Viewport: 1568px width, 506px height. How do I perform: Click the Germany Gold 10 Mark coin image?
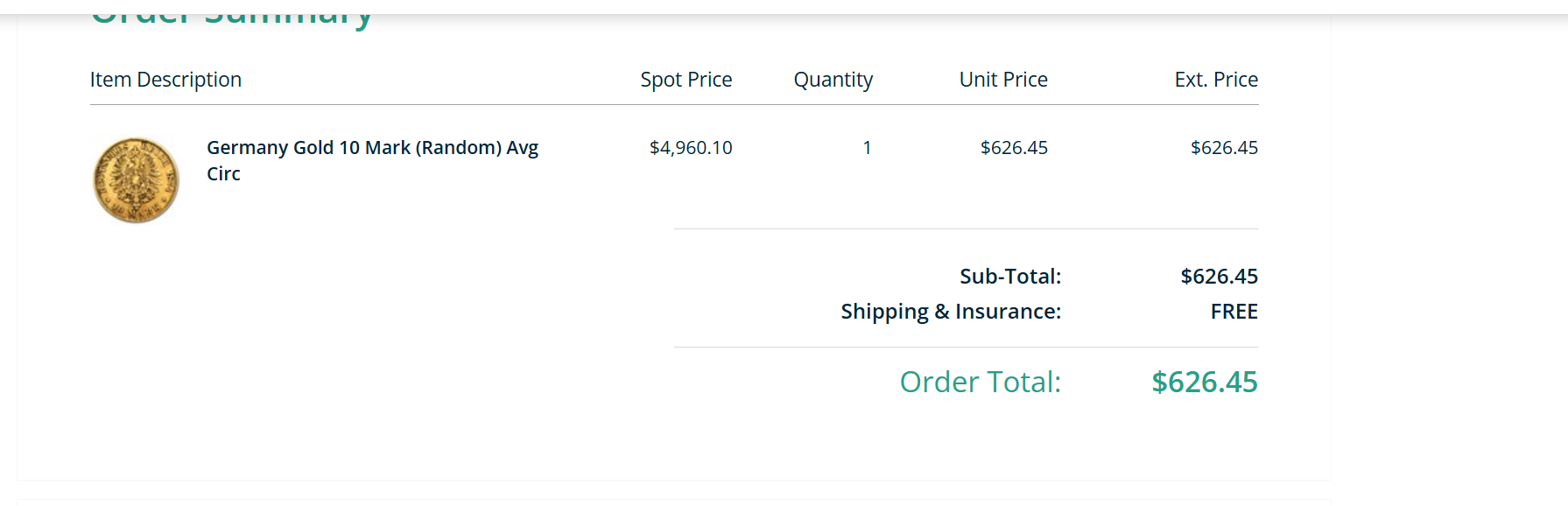point(136,179)
